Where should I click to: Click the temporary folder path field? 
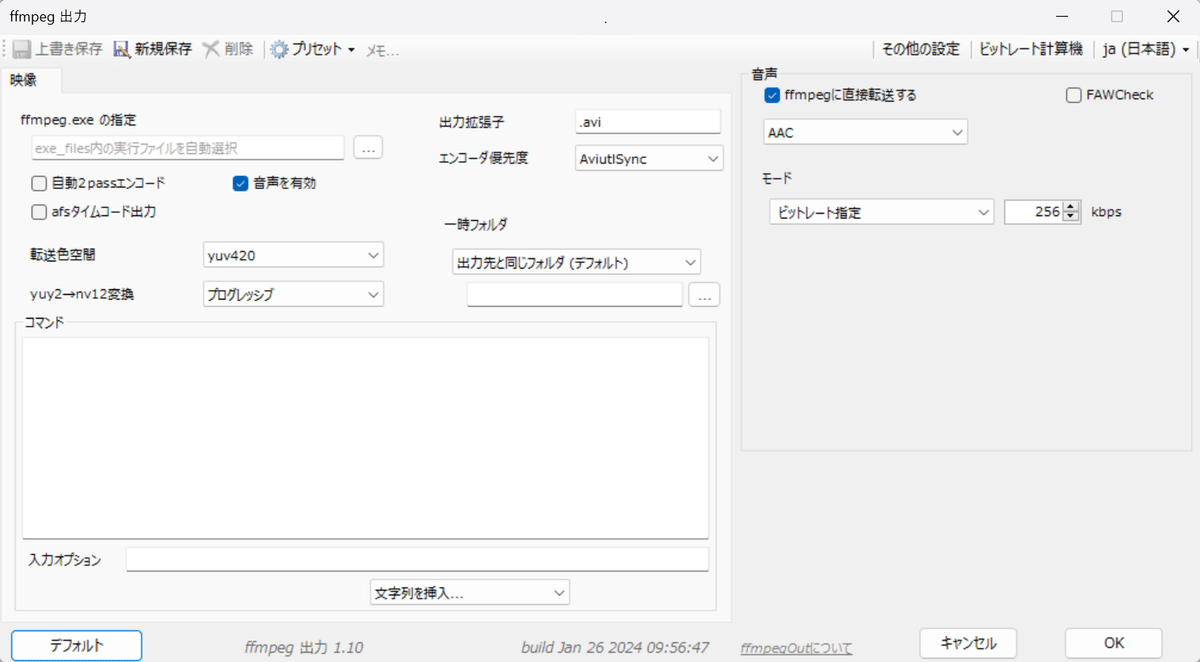point(575,295)
